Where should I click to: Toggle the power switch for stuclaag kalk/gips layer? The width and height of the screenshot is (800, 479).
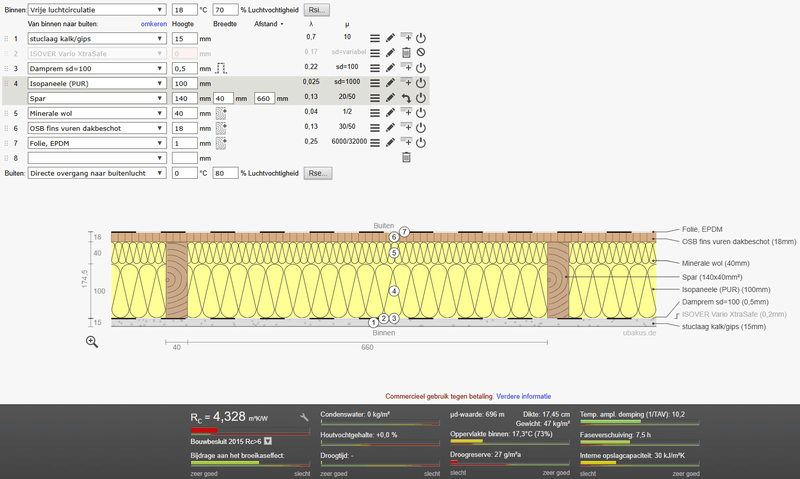(x=421, y=38)
